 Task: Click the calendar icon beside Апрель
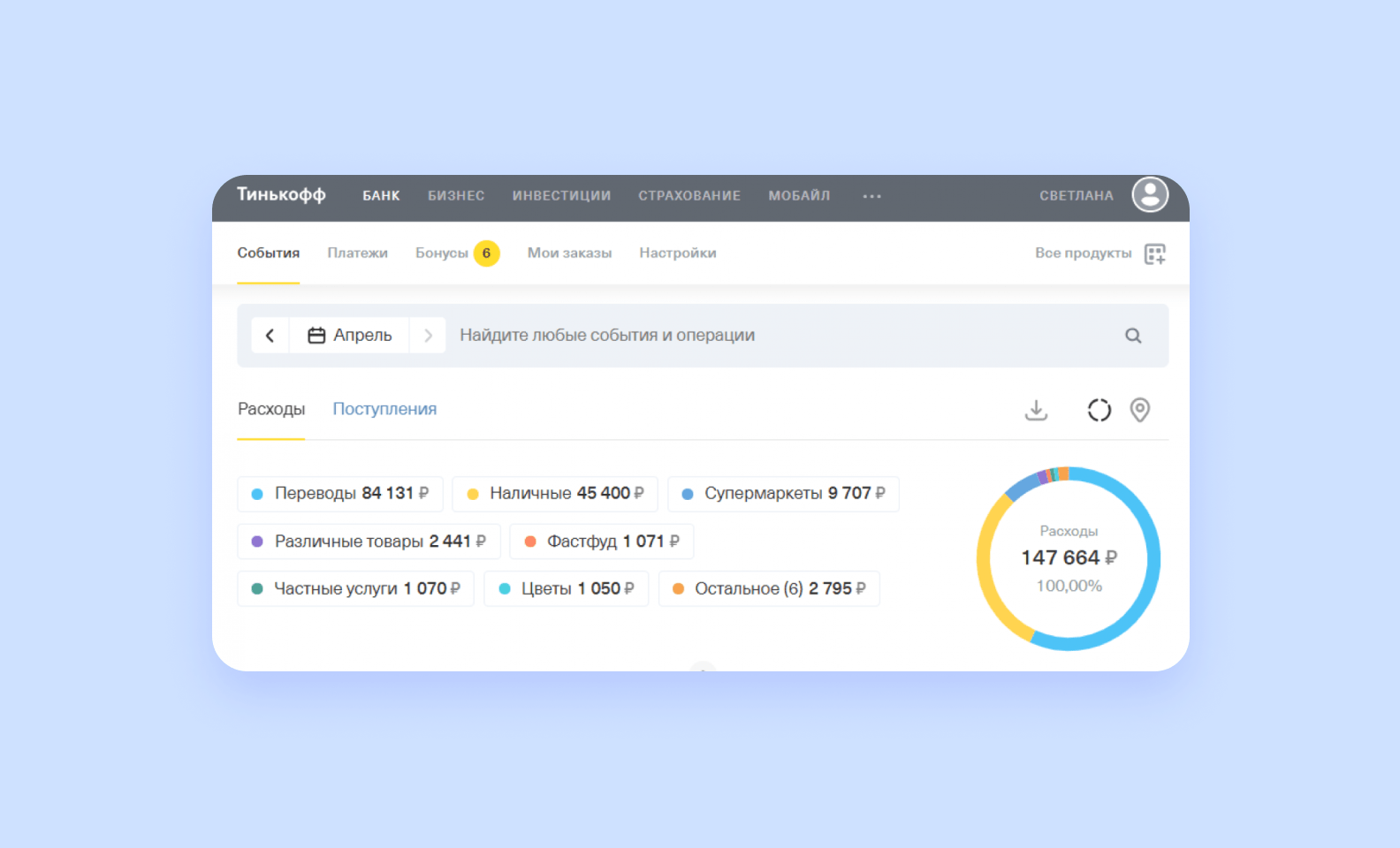click(316, 336)
